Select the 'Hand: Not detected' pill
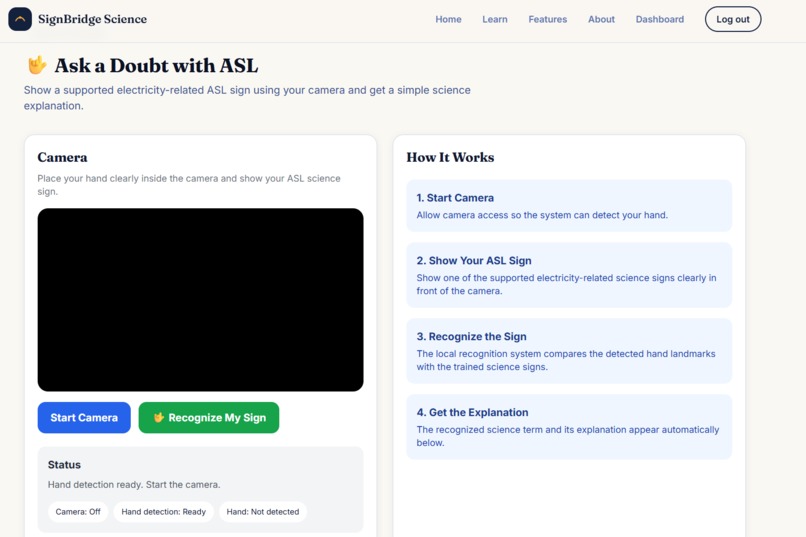The image size is (806, 537). click(x=263, y=512)
